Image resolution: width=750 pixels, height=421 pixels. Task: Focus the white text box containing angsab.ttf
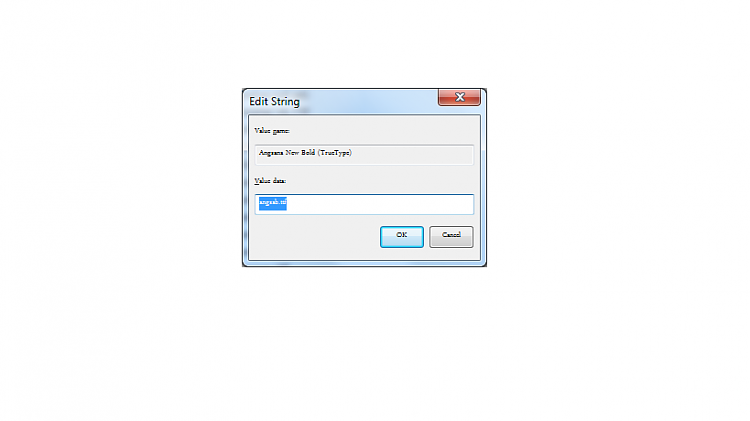click(364, 204)
